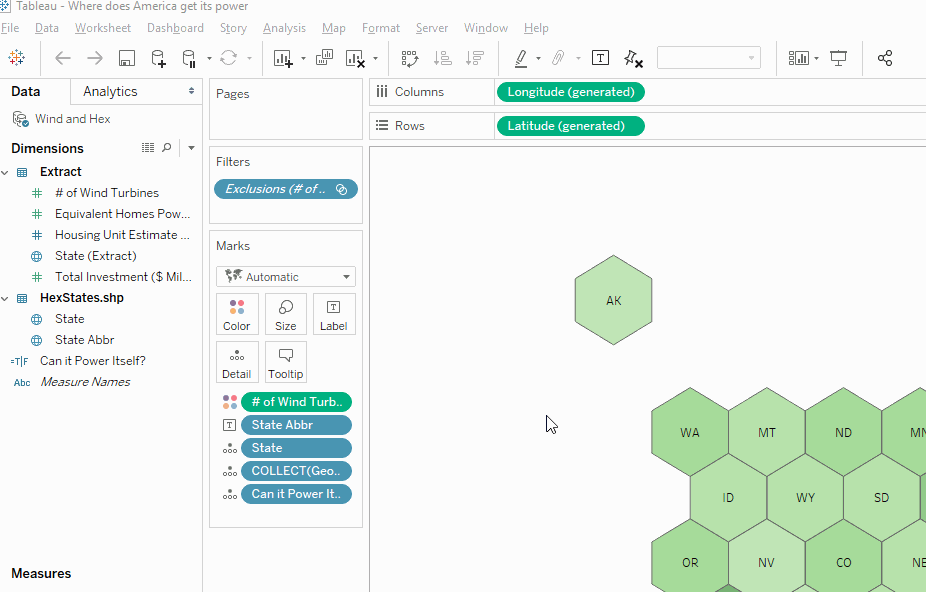Click the Swap rows and columns icon
This screenshot has height=592, width=926.
point(410,58)
